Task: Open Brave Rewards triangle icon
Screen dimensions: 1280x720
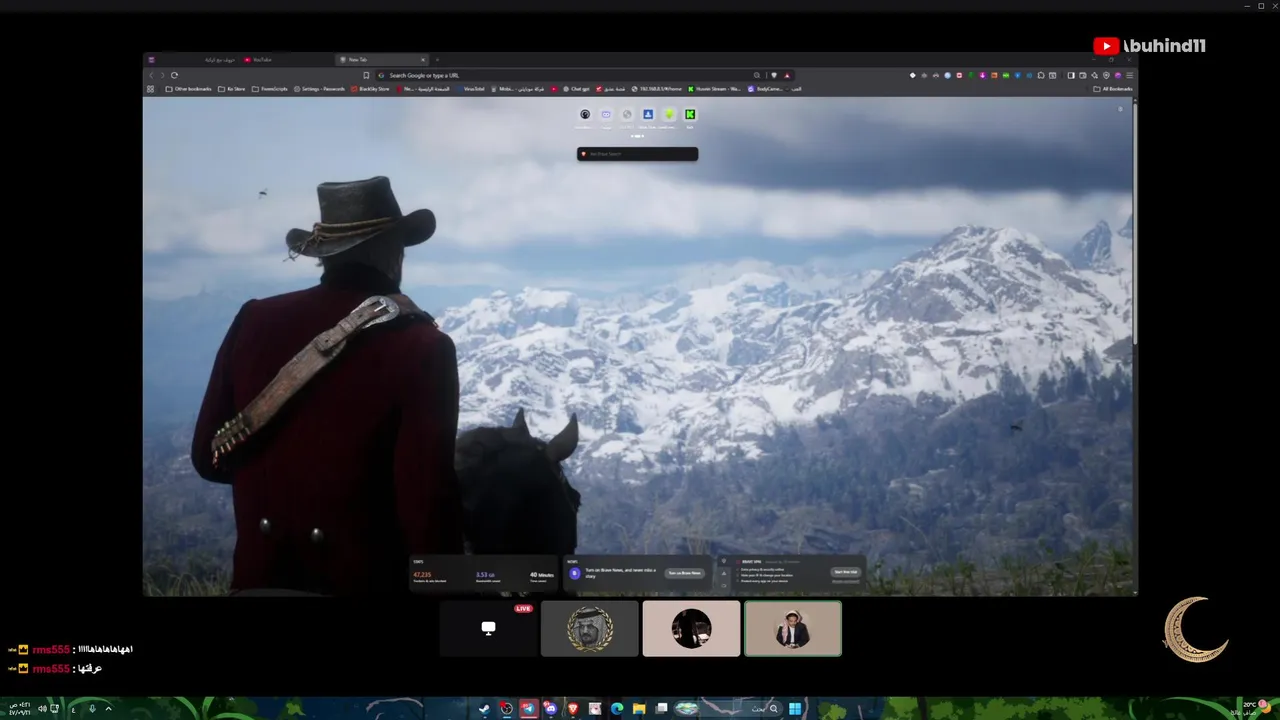Action: point(787,75)
